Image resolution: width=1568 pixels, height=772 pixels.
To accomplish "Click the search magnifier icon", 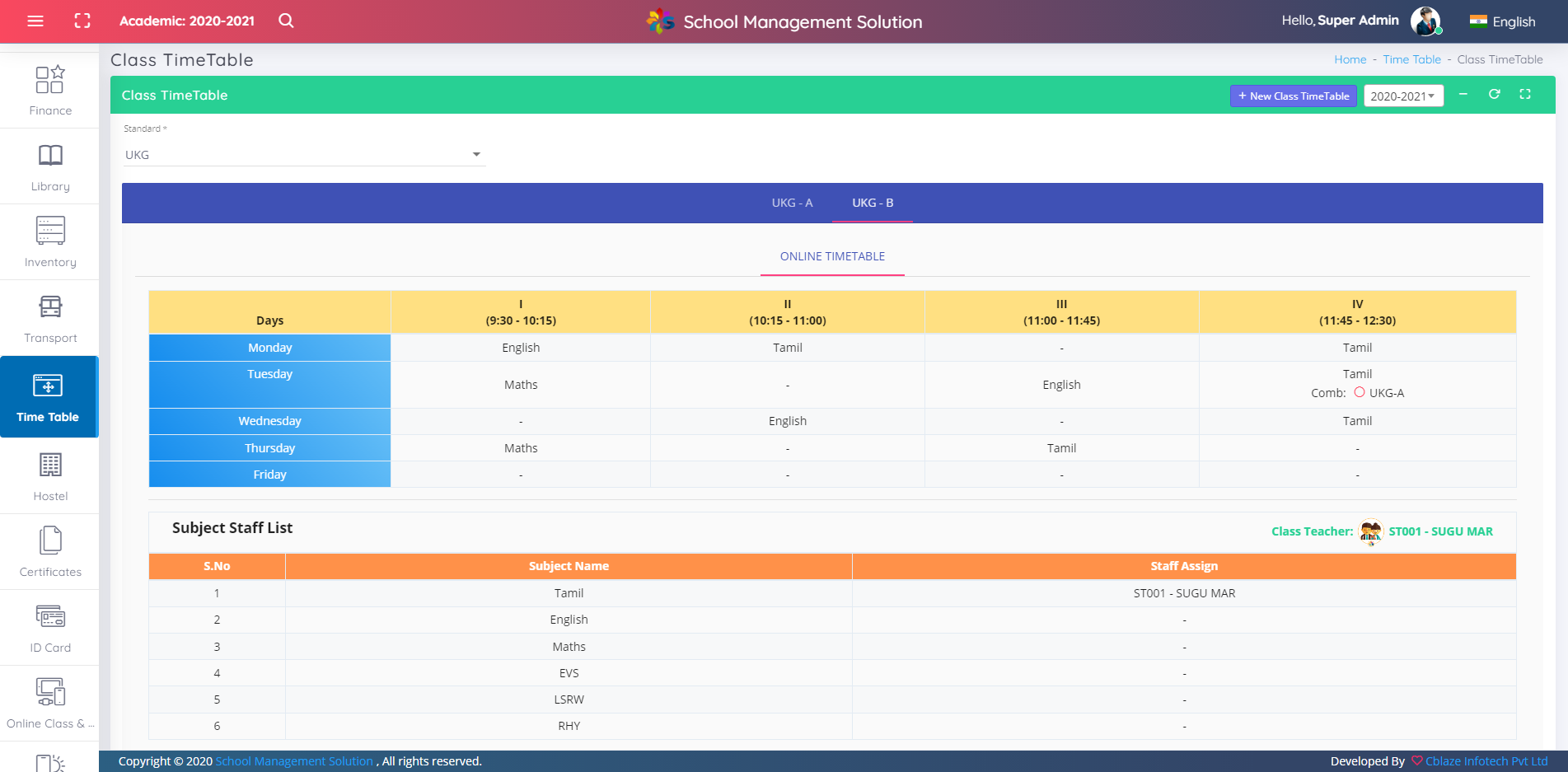I will [x=286, y=21].
